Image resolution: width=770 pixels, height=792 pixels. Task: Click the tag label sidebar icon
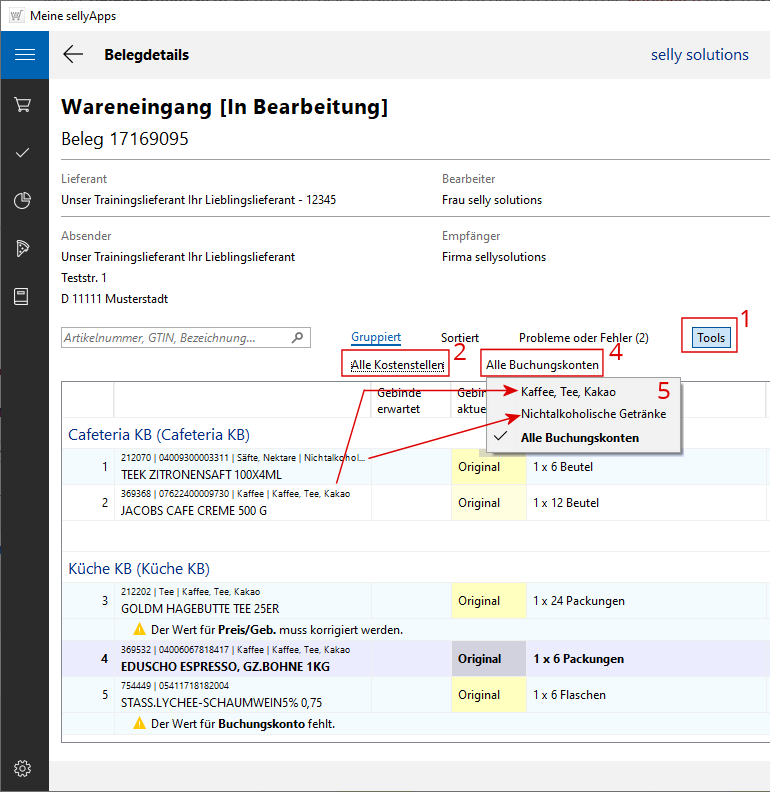[x=23, y=248]
